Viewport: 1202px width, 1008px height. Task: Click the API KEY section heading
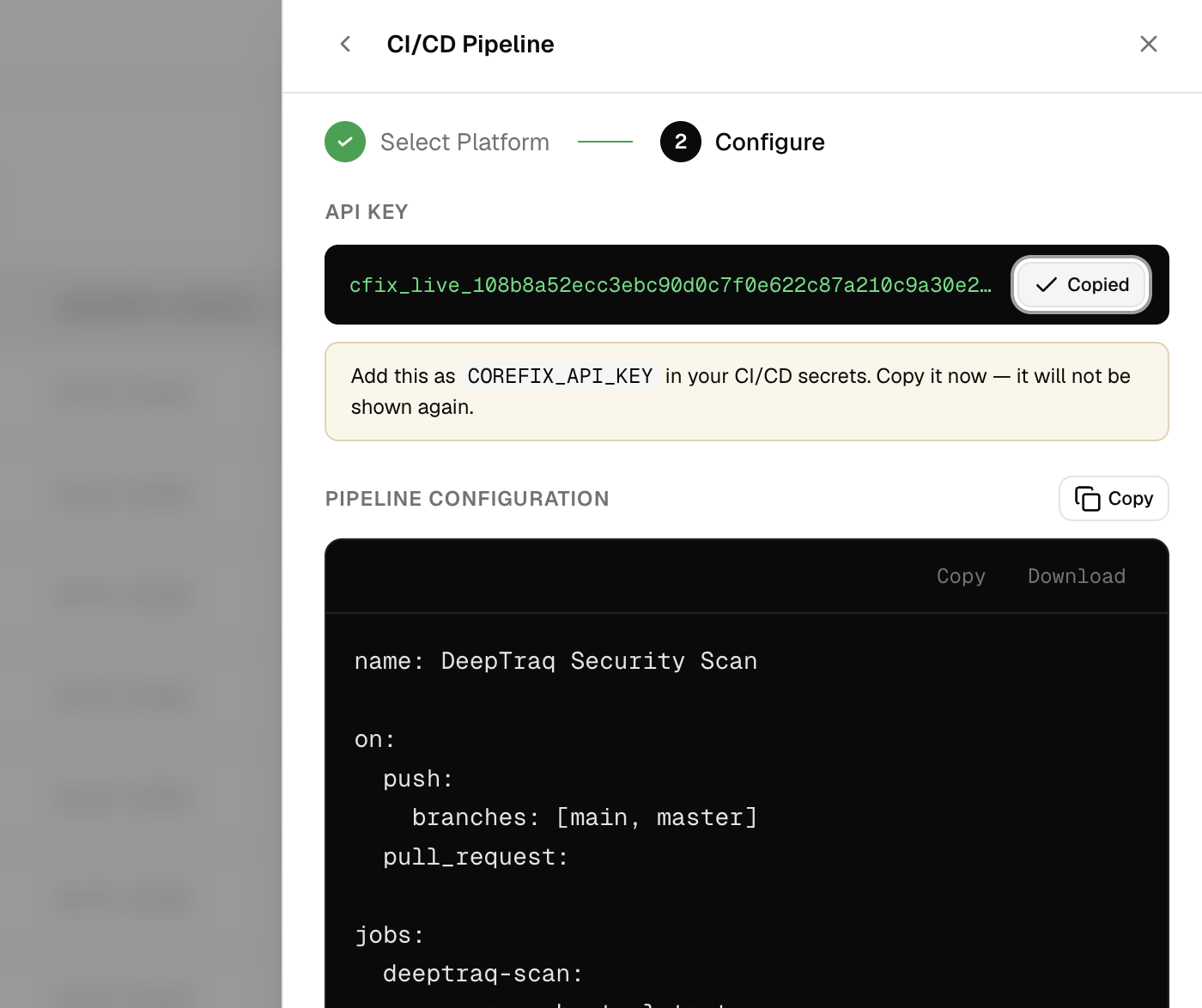367,212
